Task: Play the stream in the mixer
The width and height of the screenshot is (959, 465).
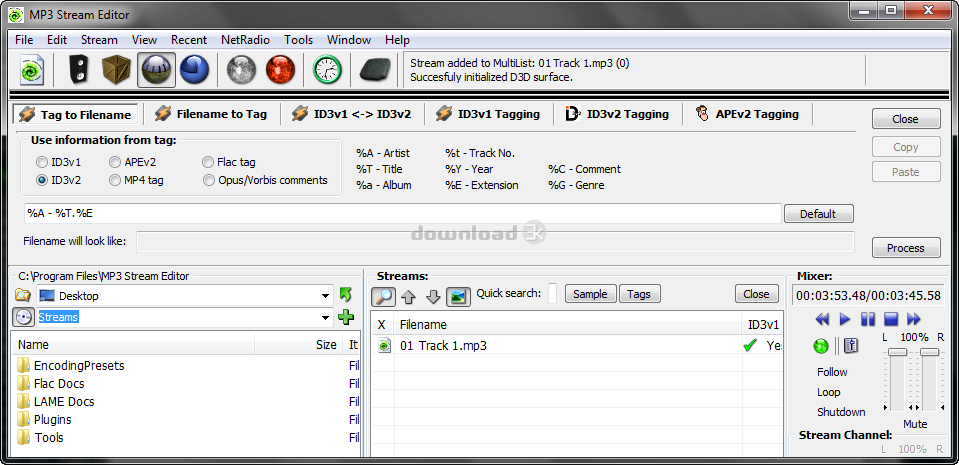Action: pyautogui.click(x=845, y=319)
